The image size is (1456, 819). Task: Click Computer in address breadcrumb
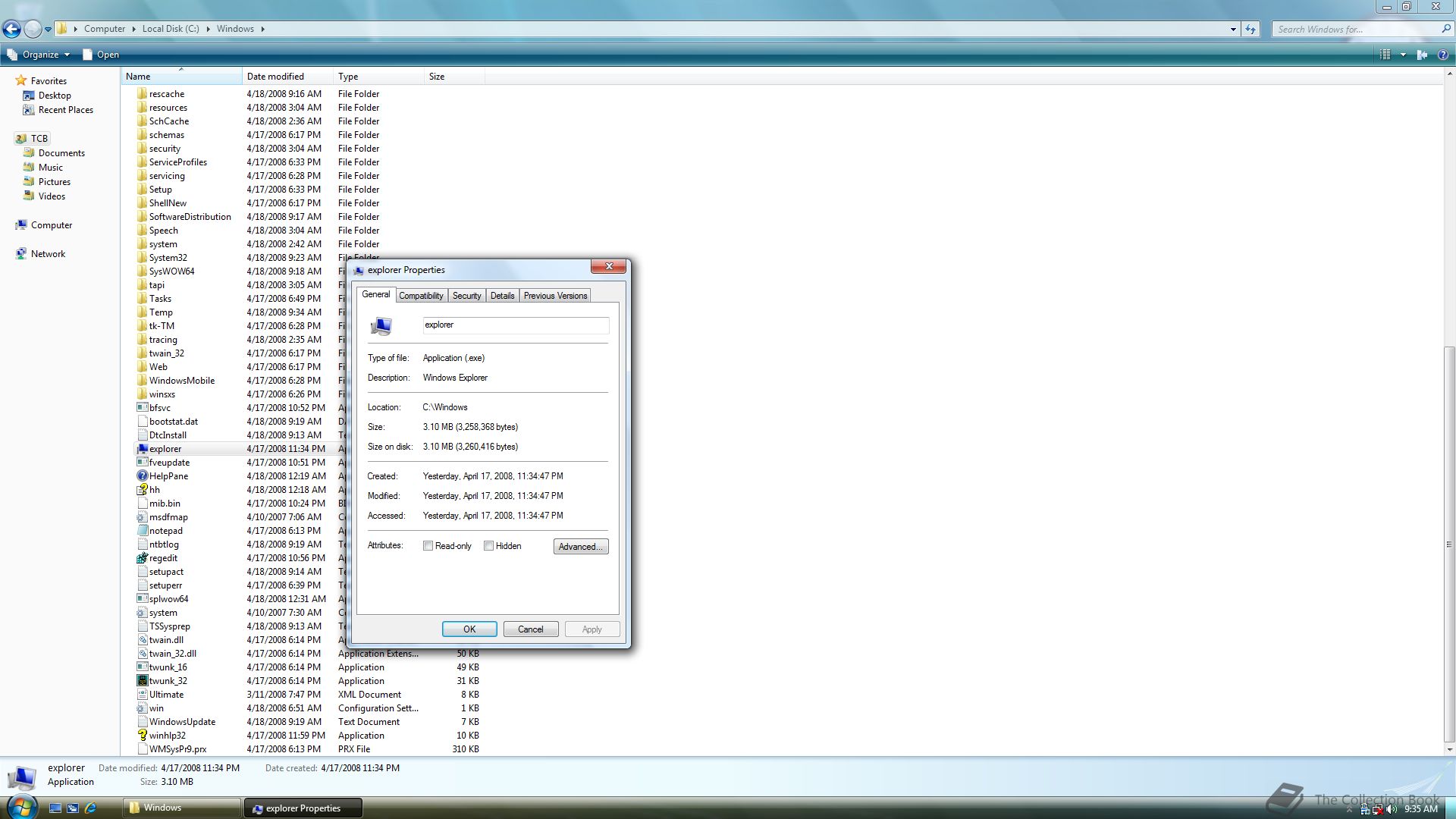point(105,29)
